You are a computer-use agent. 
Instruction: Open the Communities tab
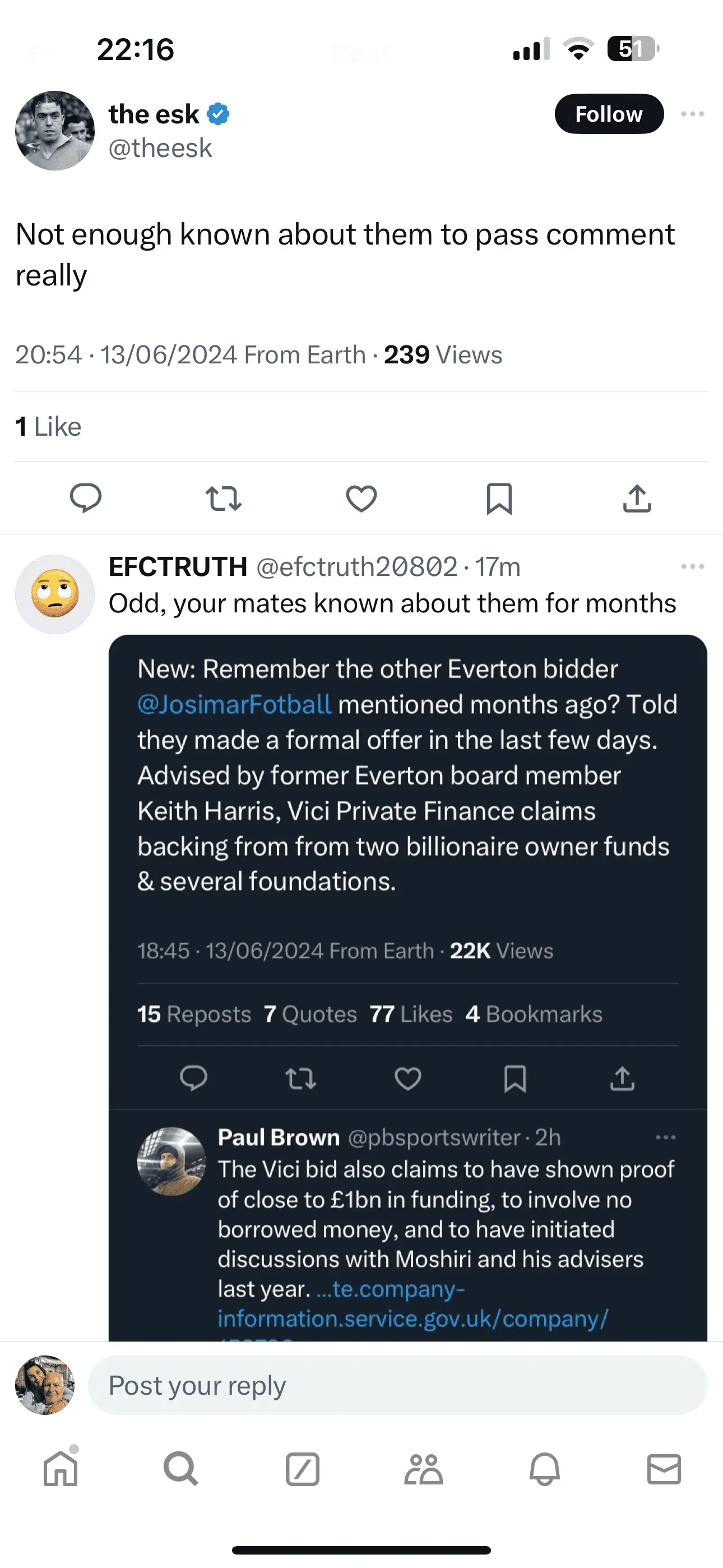423,1469
